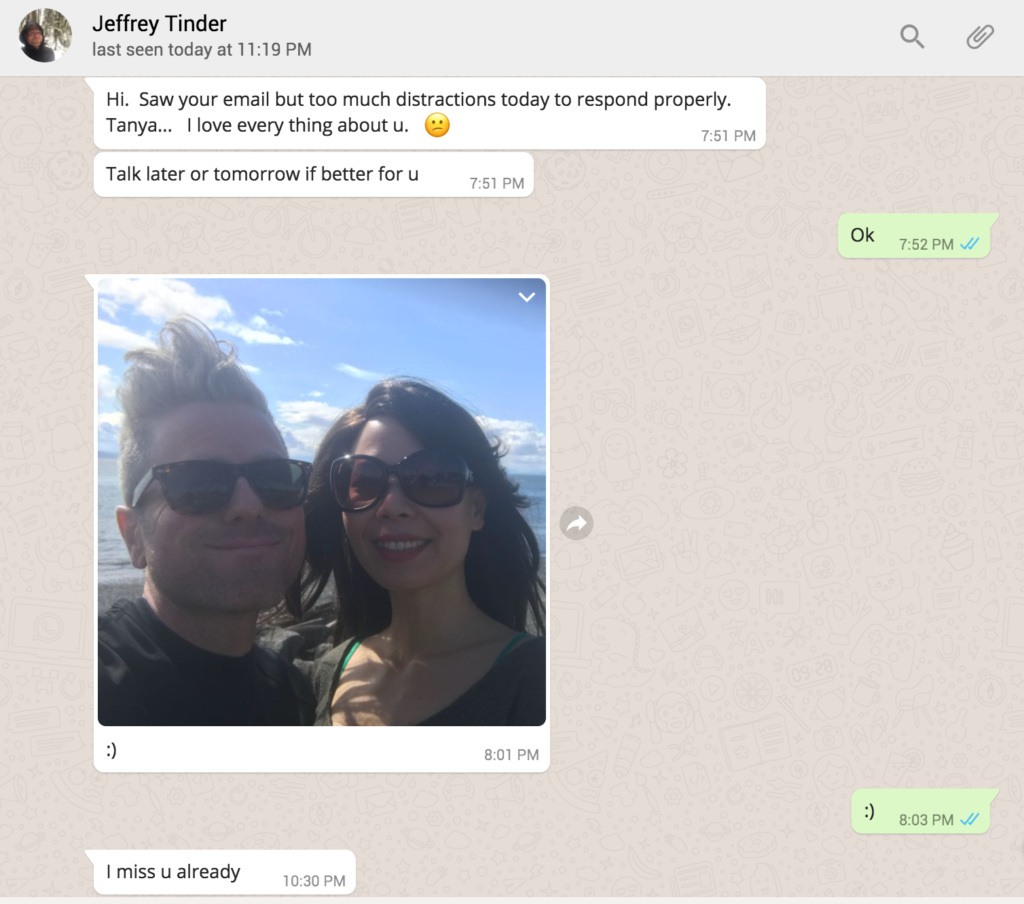This screenshot has width=1024, height=904.
Task: Click the confused face emoji in message
Action: pyautogui.click(x=437, y=125)
